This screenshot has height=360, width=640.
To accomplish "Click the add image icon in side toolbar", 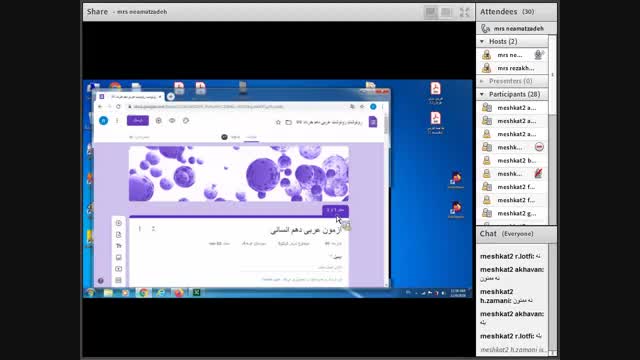I will coord(118,257).
